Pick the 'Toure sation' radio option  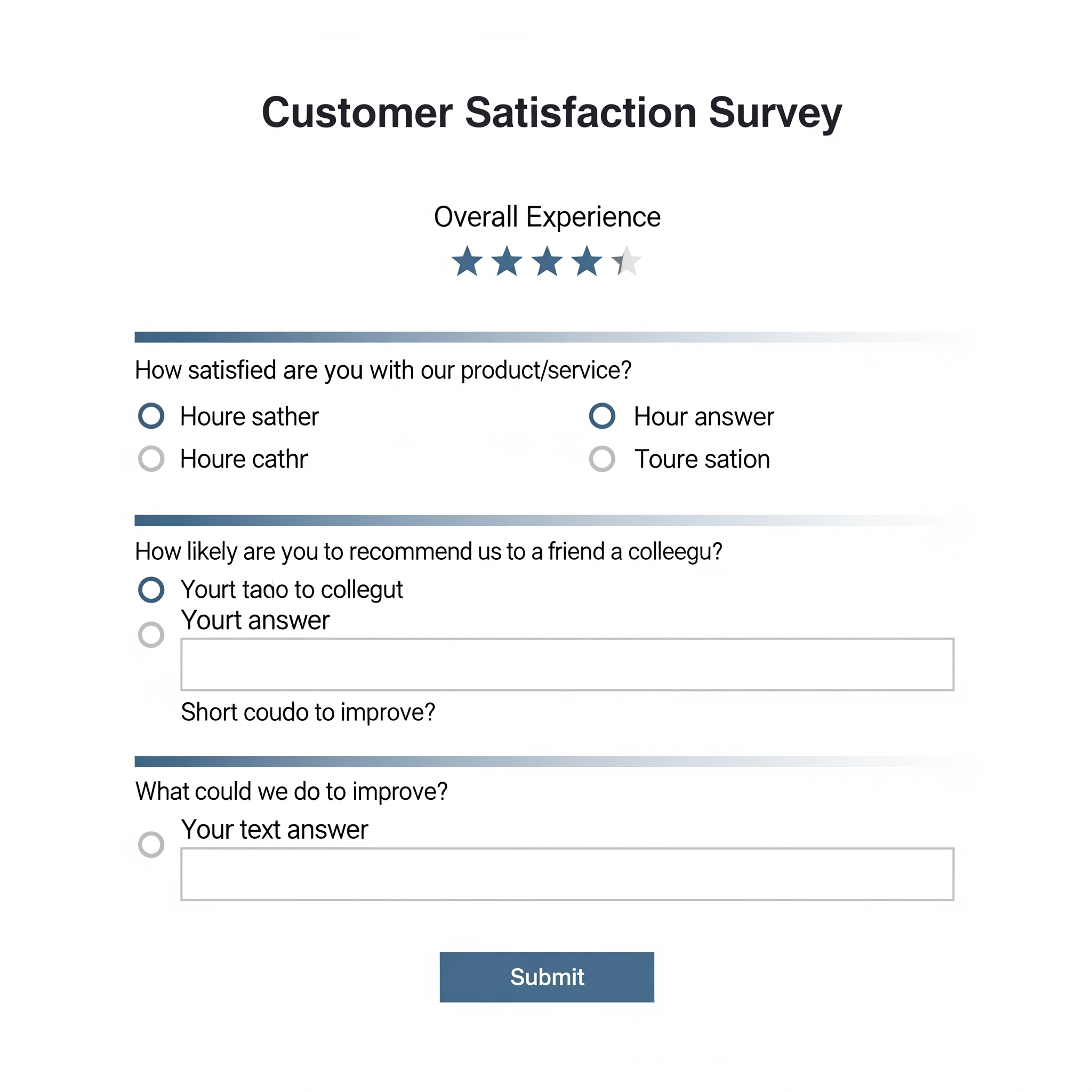point(602,459)
